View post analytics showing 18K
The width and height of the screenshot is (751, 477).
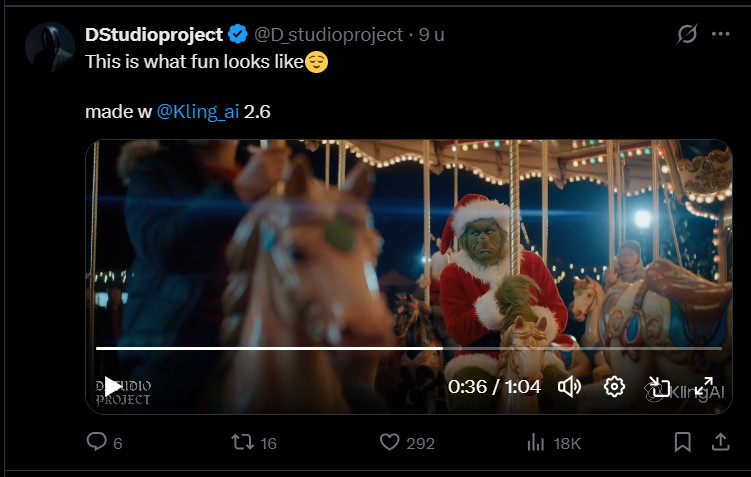pyautogui.click(x=536, y=442)
